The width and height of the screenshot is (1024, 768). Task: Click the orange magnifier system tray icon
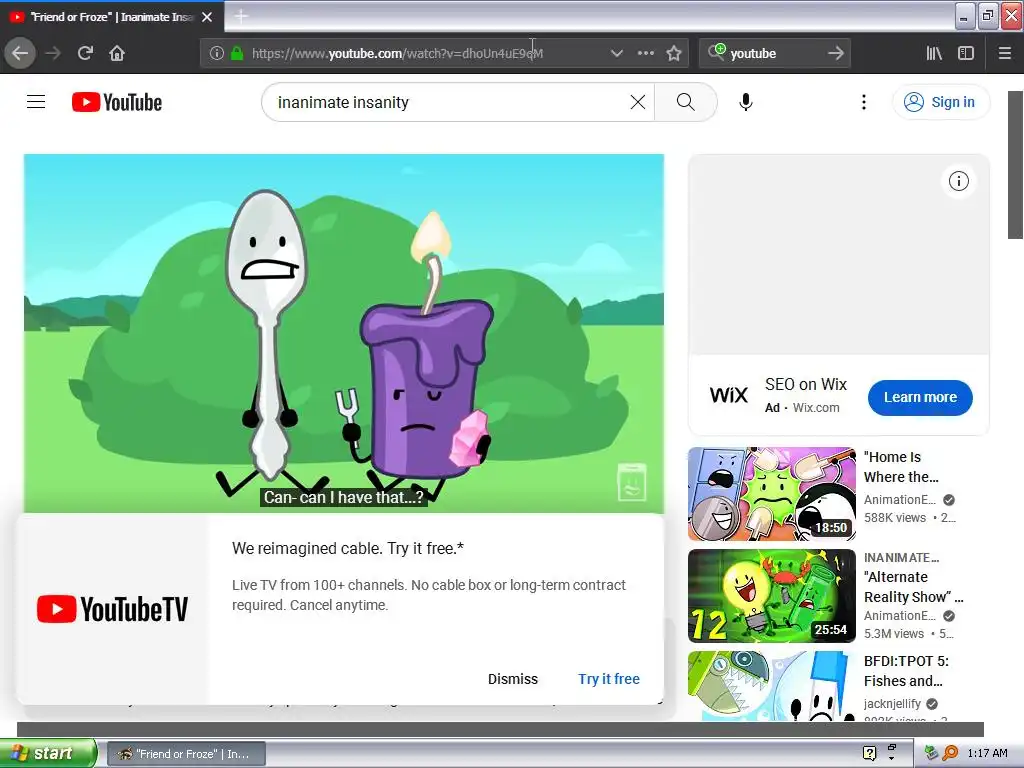pyautogui.click(x=950, y=753)
